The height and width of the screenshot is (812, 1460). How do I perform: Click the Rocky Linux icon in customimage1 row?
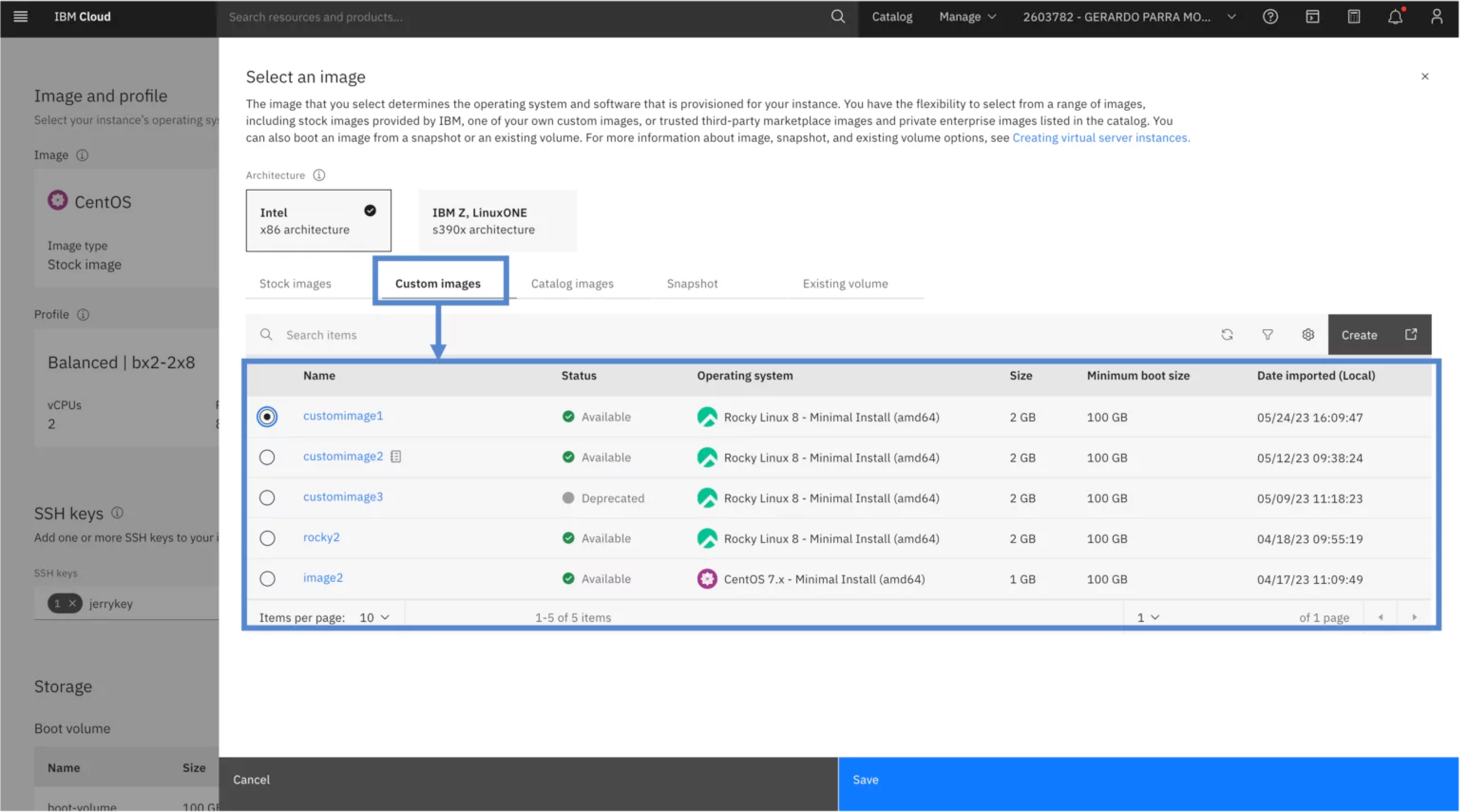click(707, 417)
